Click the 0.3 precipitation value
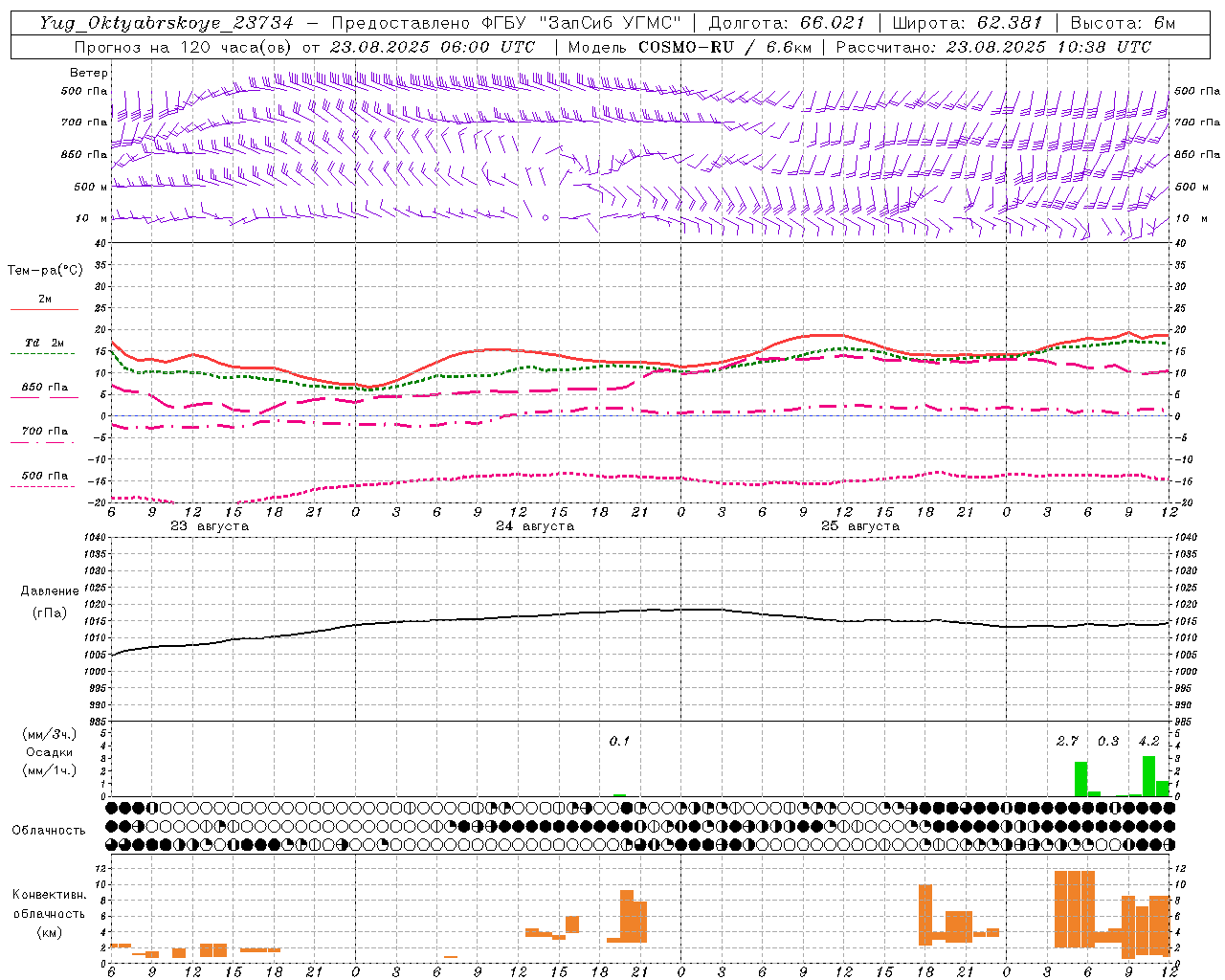The width and height of the screenshot is (1225, 980). click(x=1108, y=741)
